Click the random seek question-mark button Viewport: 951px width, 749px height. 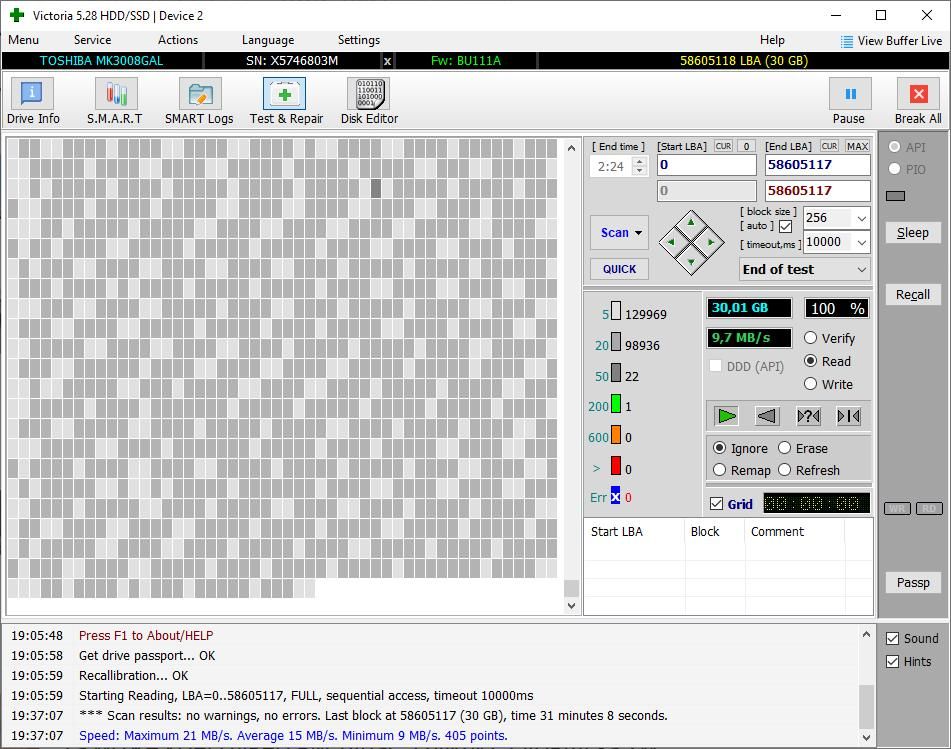coord(808,416)
